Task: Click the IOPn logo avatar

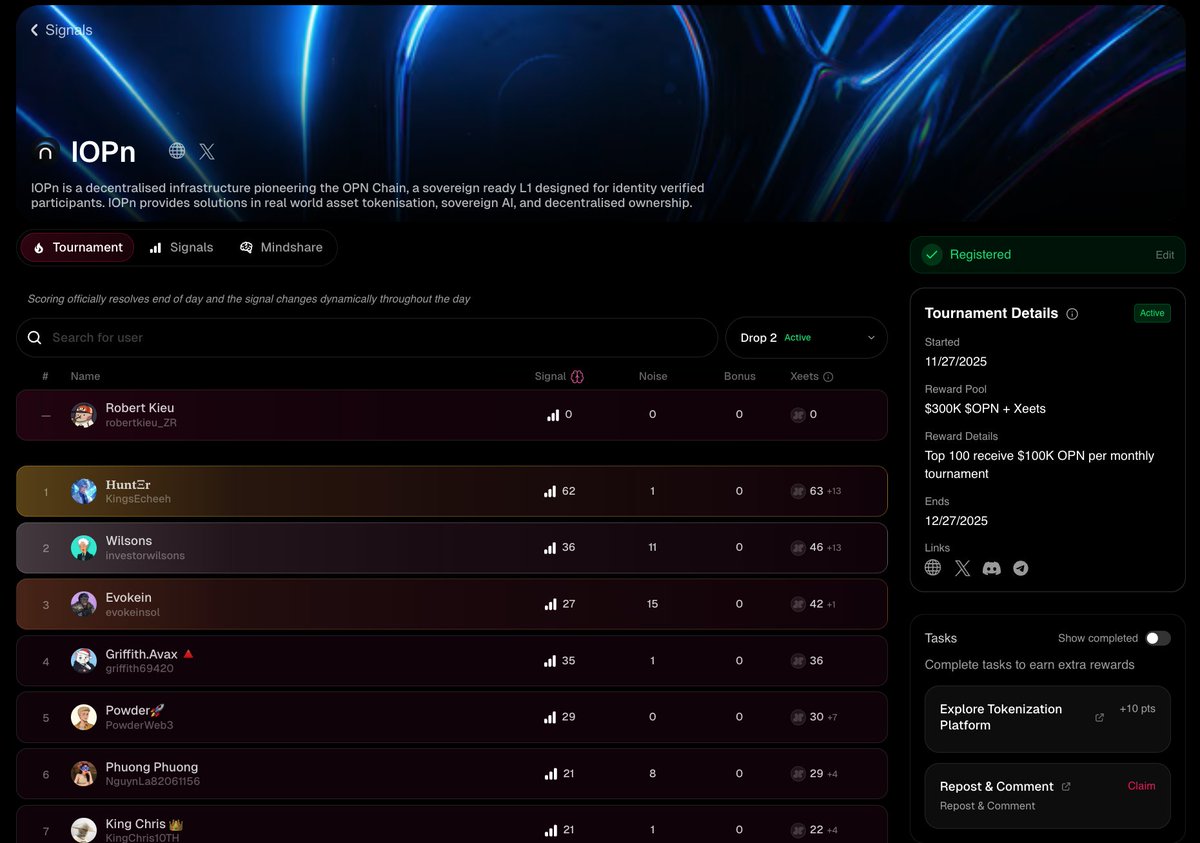Action: tap(46, 152)
